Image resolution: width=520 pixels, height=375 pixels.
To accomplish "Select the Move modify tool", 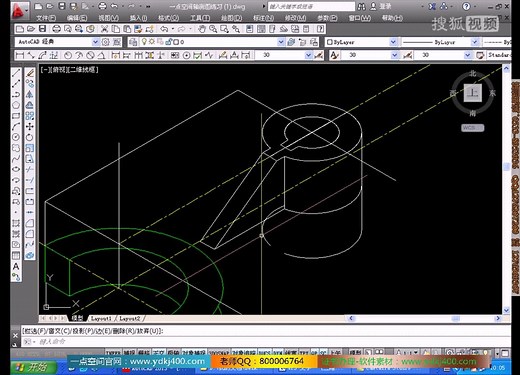I will pos(30,127).
